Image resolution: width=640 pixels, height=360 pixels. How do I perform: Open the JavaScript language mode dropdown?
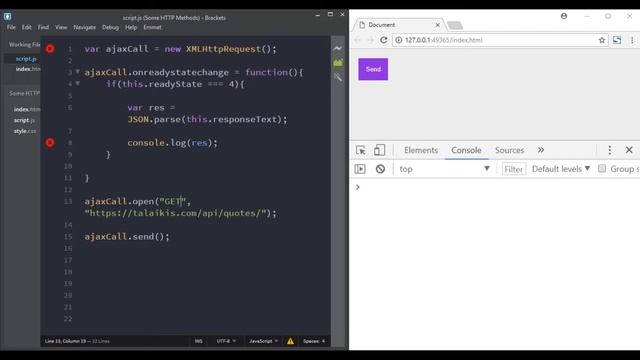pos(264,341)
